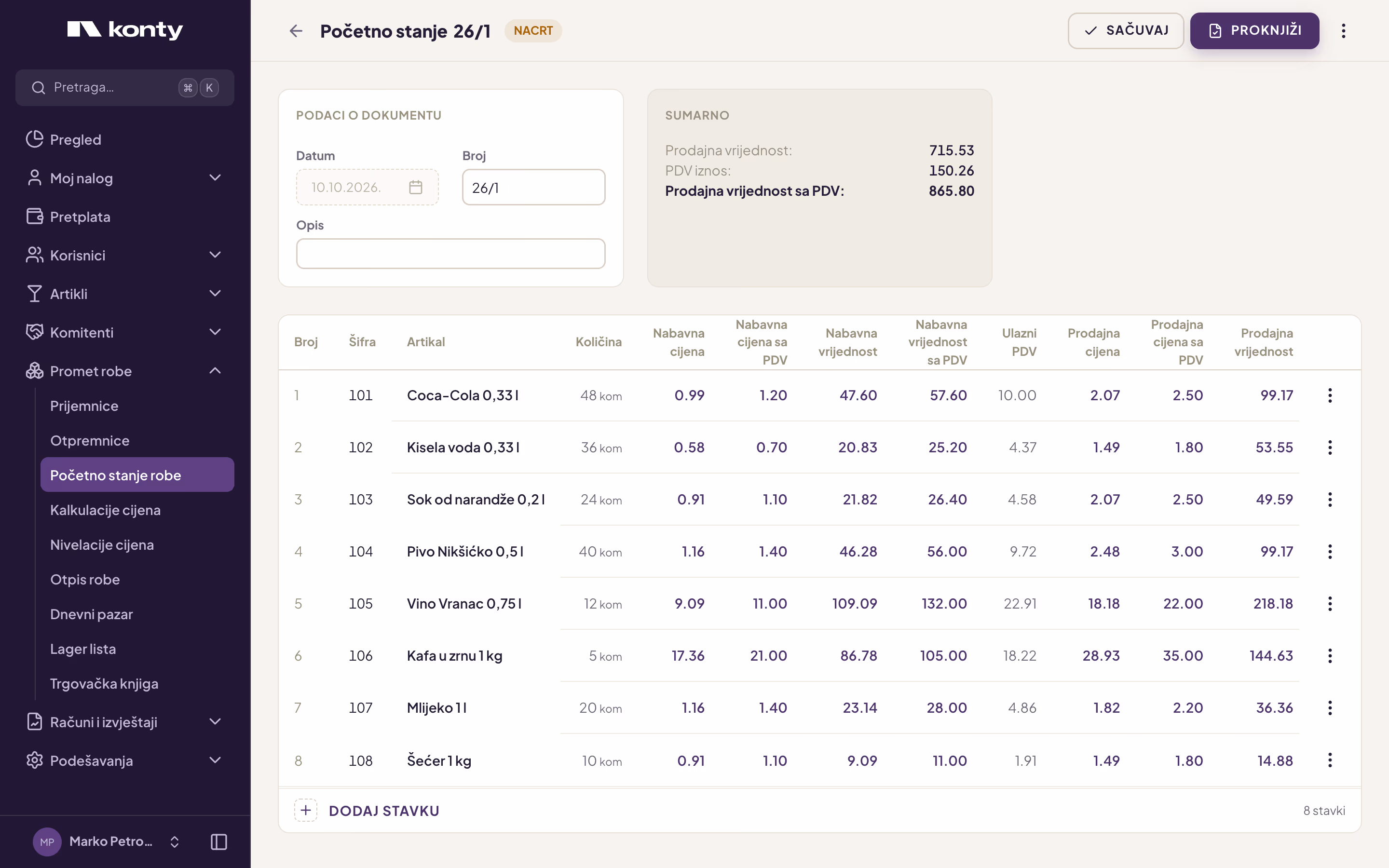Expand Računi i izvještaji section
The width and height of the screenshot is (1389, 868).
[x=124, y=721]
